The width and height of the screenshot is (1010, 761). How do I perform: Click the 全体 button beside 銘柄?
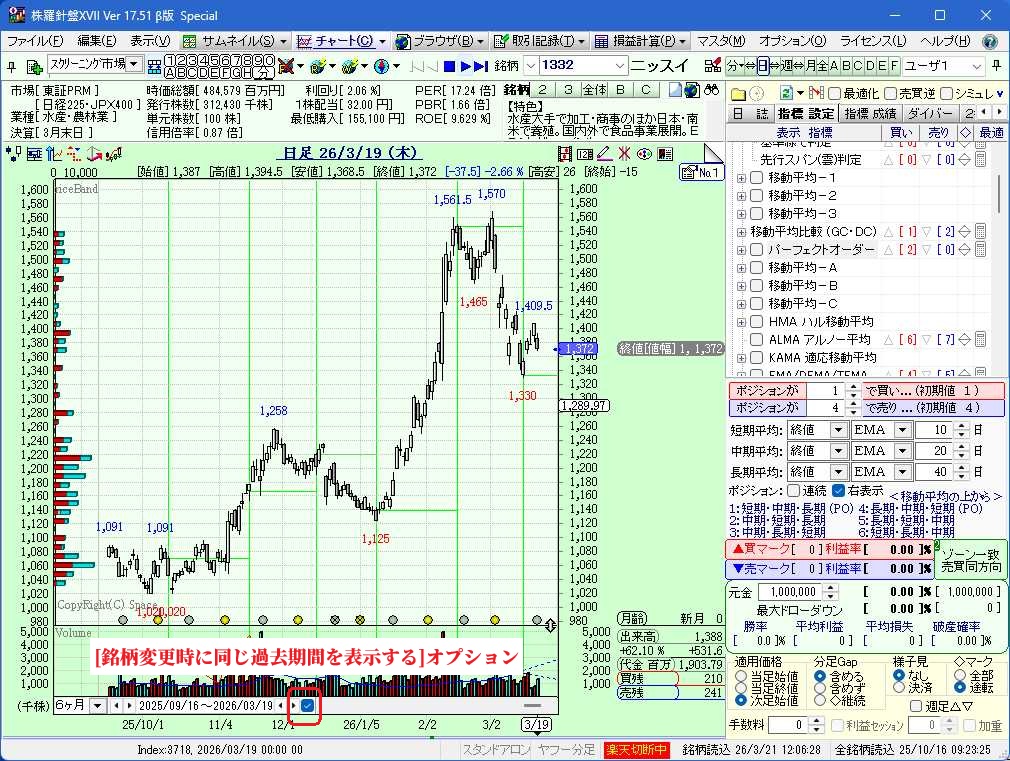click(595, 90)
